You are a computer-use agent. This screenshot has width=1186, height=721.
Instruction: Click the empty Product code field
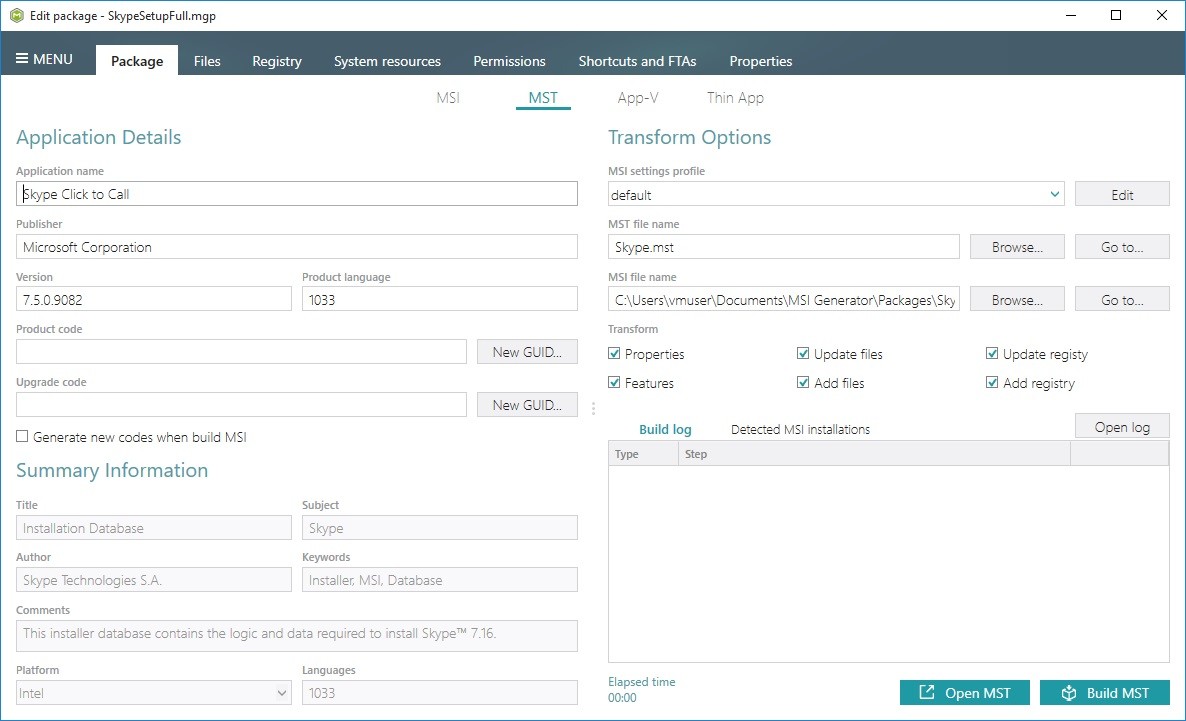point(241,352)
